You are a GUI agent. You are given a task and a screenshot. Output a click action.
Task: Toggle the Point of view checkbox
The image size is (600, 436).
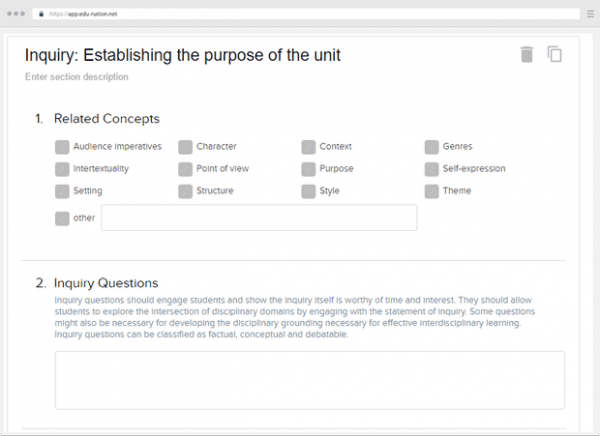pyautogui.click(x=185, y=169)
